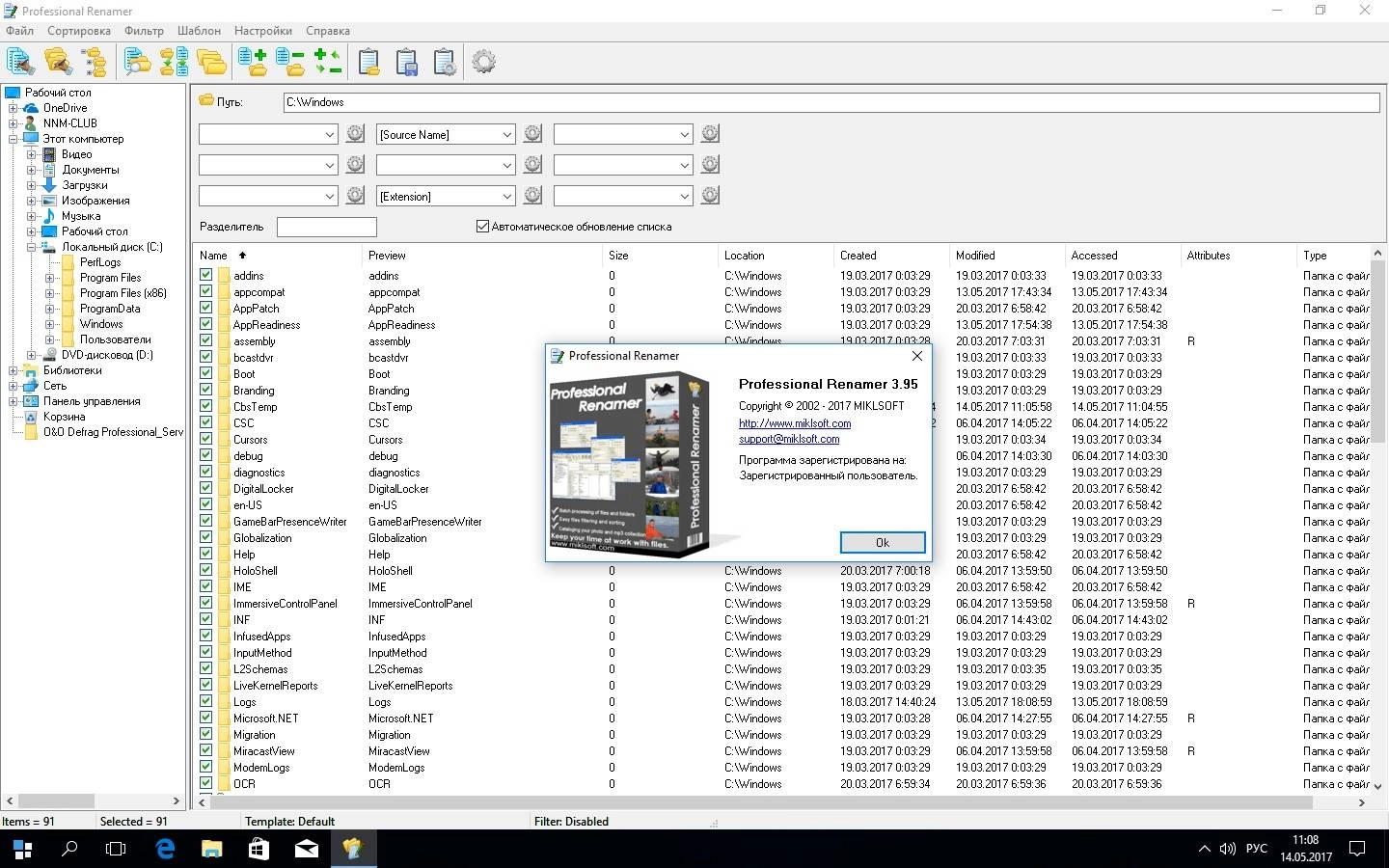Viewport: 1389px width, 868px height.
Task: Open the [Source Name] template dropdown
Action: (507, 134)
